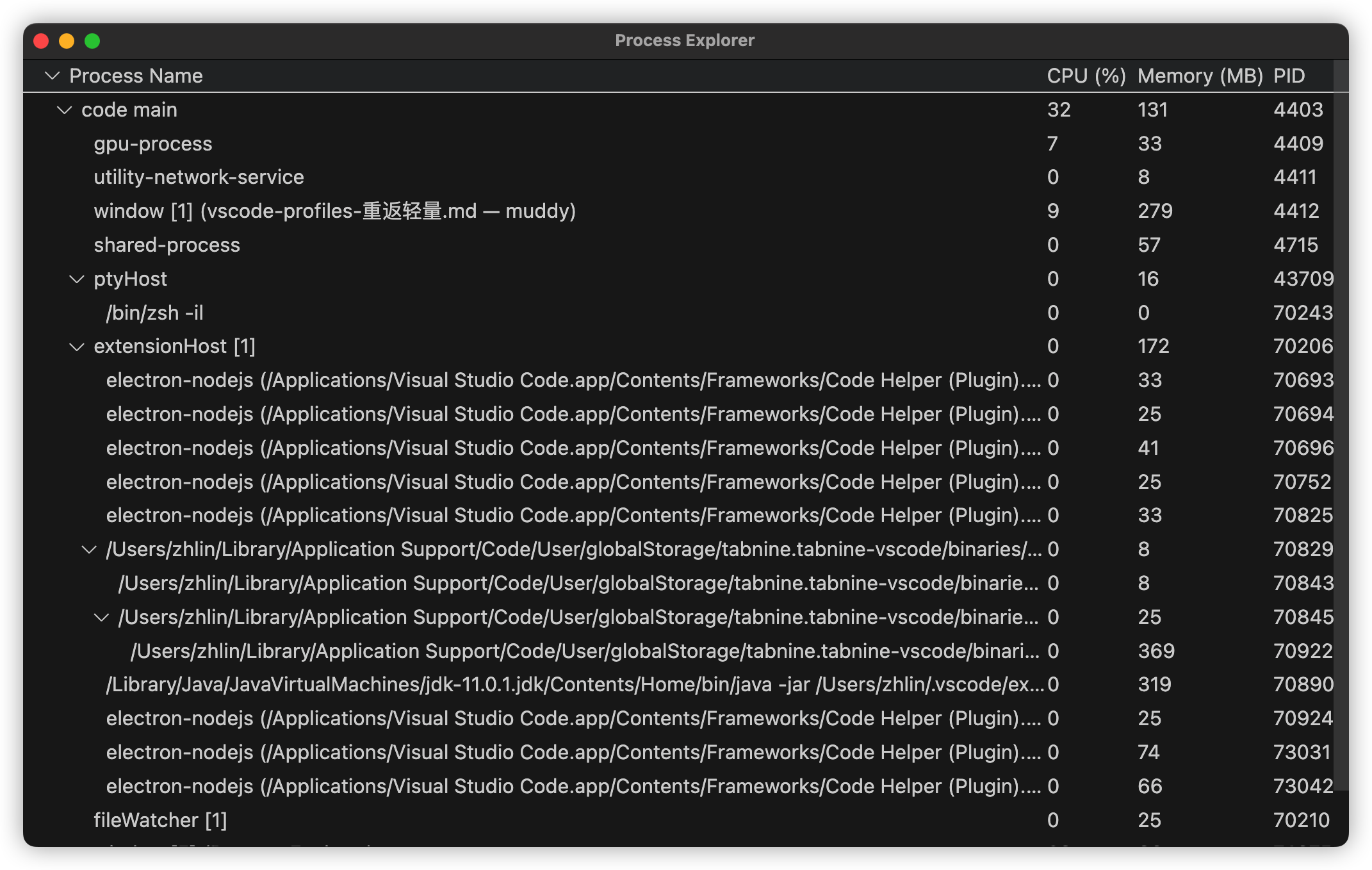
Task: Click the vertical scrollbar on the right
Action: [1341, 423]
